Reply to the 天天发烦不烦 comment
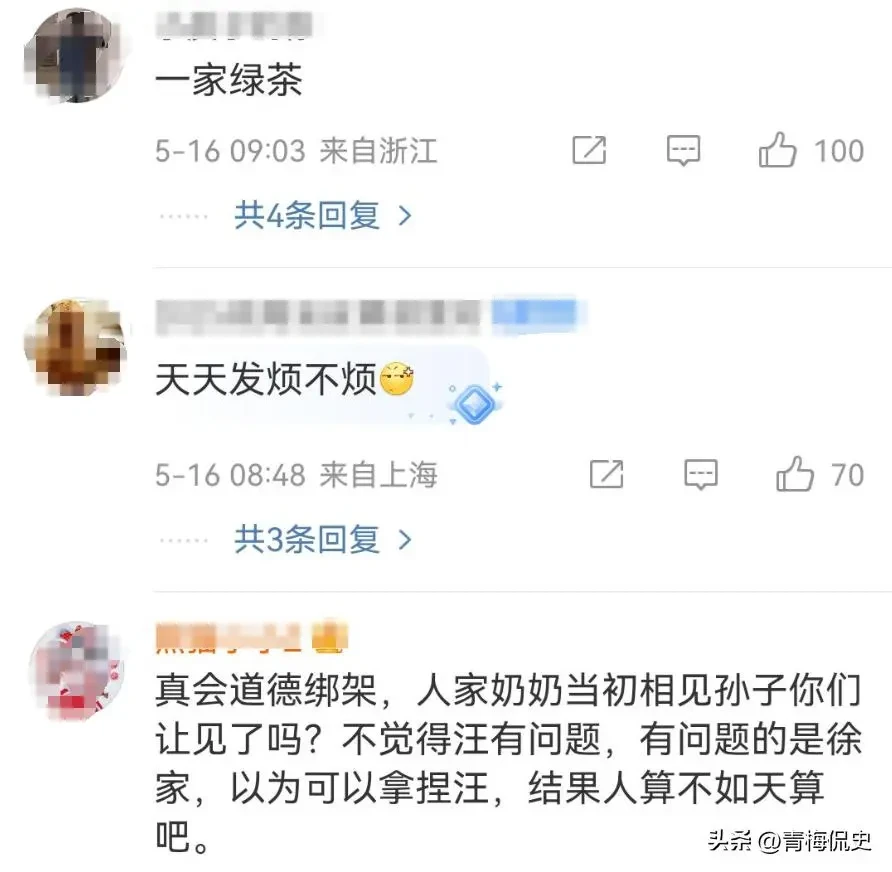892x872 pixels. click(x=701, y=474)
